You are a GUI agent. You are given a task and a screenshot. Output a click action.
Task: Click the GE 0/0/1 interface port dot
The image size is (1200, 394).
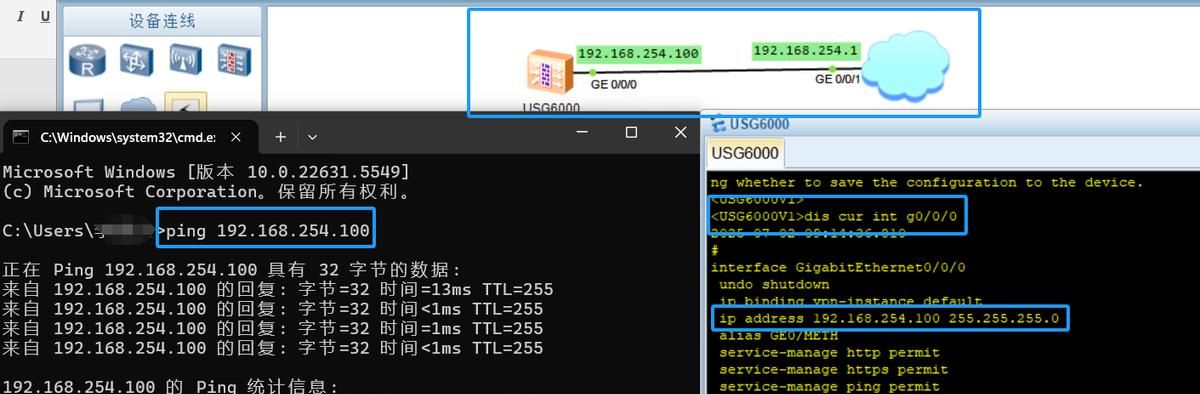coord(832,69)
